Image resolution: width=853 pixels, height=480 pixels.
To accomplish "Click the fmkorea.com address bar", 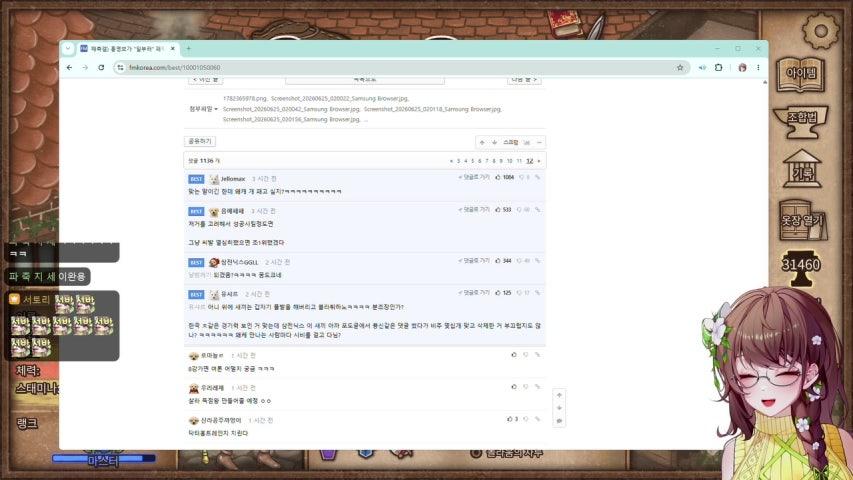I will point(400,67).
